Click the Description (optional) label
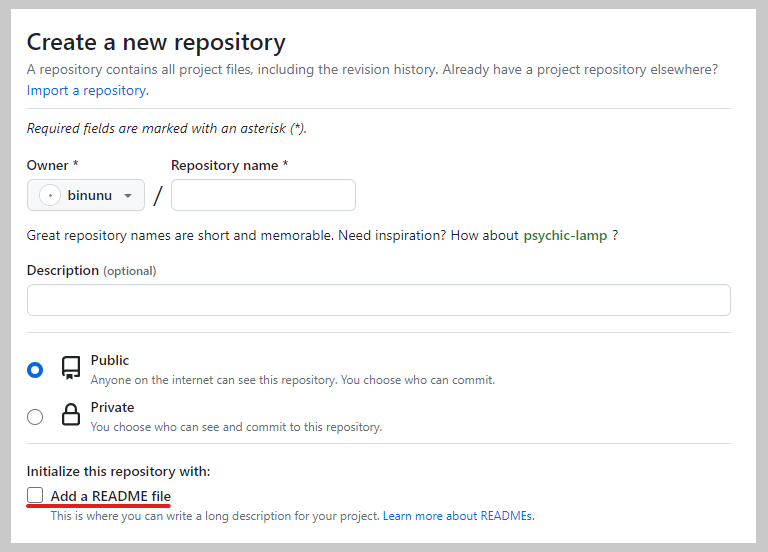The height and width of the screenshot is (552, 768). (92, 270)
